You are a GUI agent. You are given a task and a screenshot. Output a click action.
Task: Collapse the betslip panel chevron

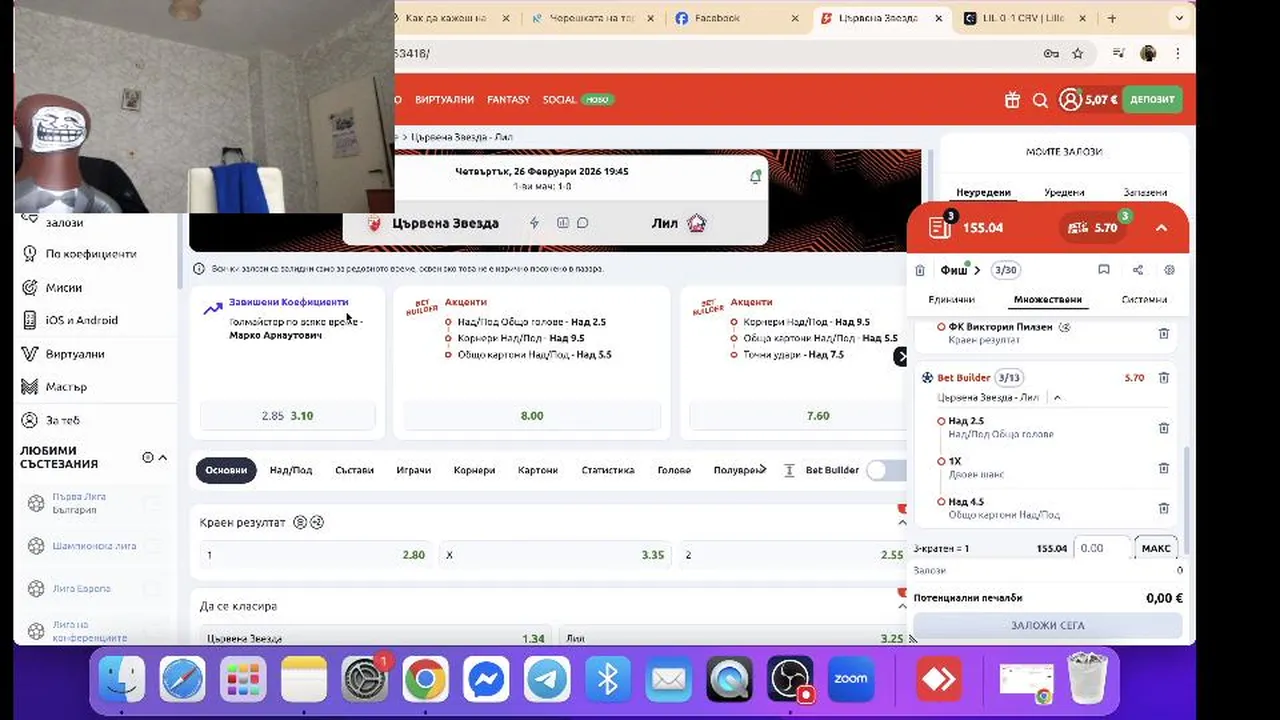tap(1161, 228)
